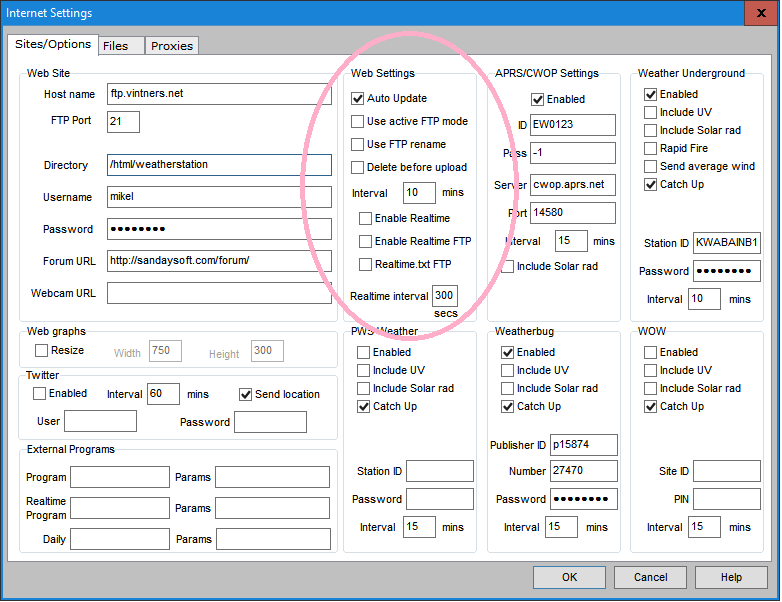The height and width of the screenshot is (602, 782).
Task: Disable the Weatherbug Enabled checkbox
Action: [x=508, y=353]
